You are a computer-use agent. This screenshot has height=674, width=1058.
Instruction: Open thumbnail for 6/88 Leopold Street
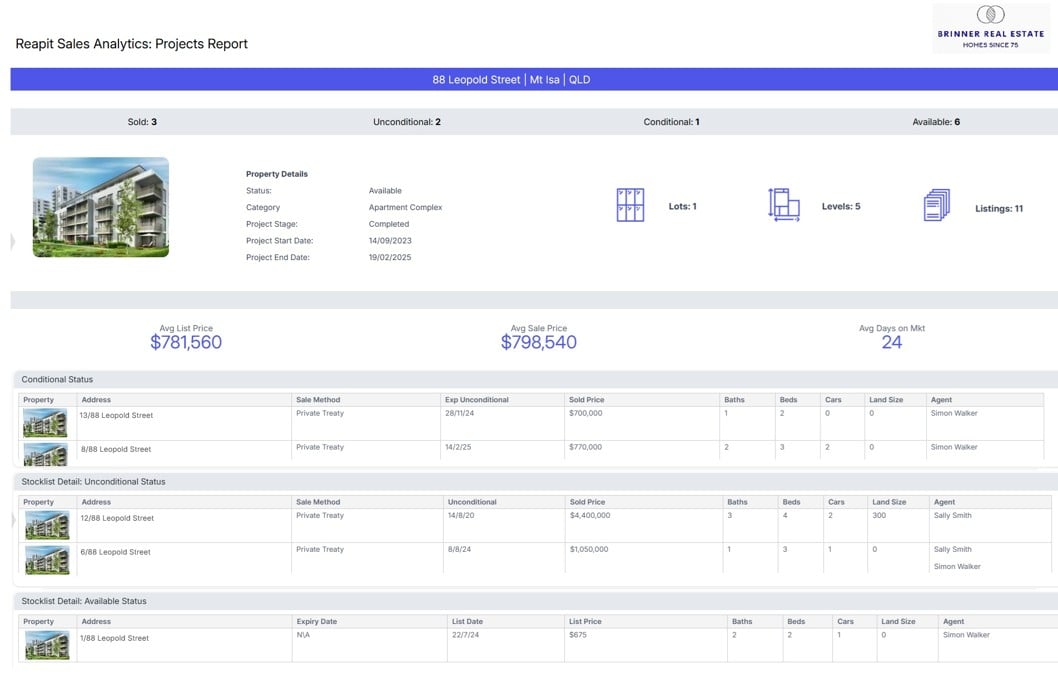(x=47, y=560)
